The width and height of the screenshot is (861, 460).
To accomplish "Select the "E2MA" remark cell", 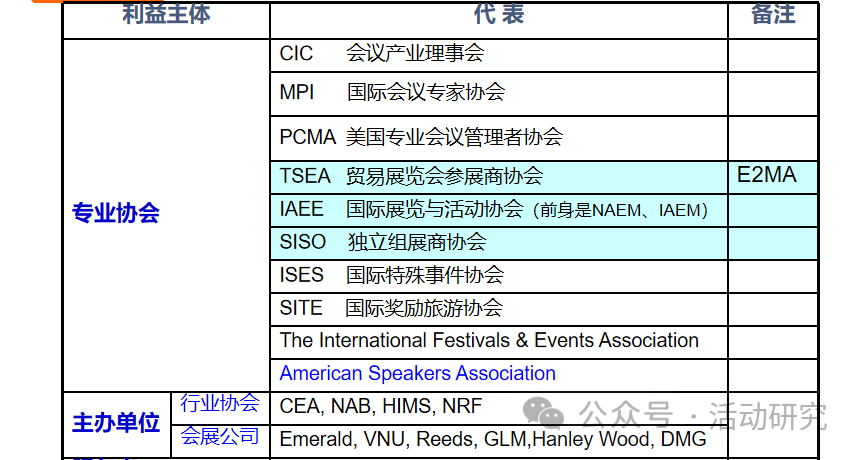I will pos(773,177).
